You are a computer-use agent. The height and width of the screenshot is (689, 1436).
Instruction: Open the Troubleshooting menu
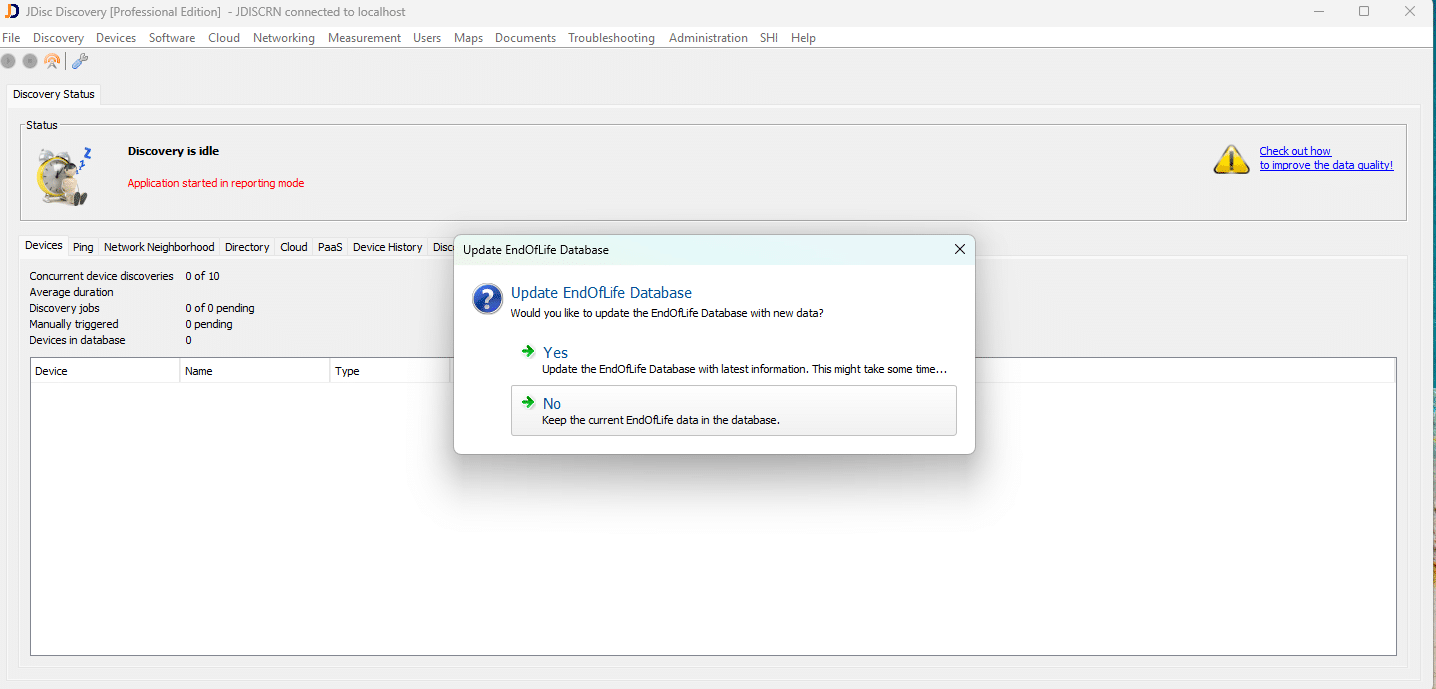[x=611, y=38]
